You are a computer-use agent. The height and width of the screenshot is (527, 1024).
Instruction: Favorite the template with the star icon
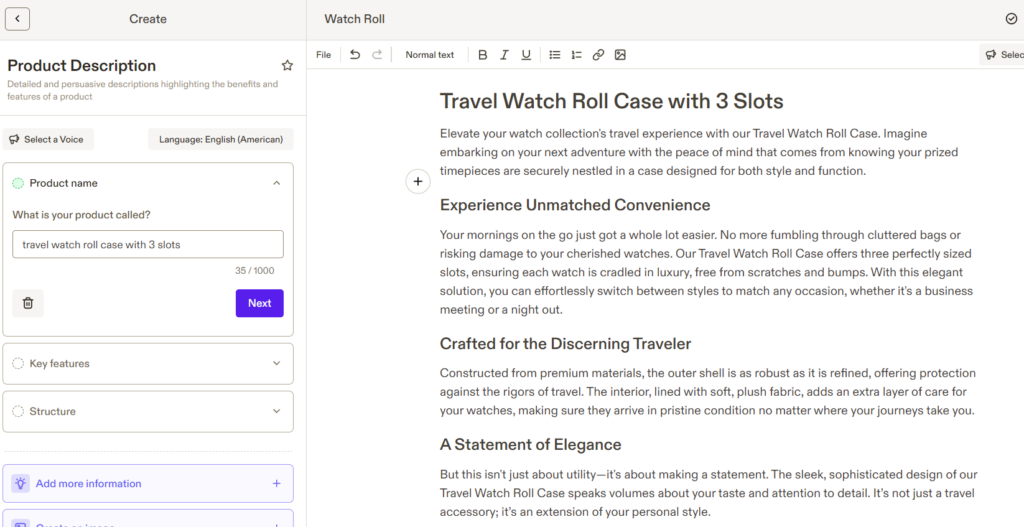(287, 66)
